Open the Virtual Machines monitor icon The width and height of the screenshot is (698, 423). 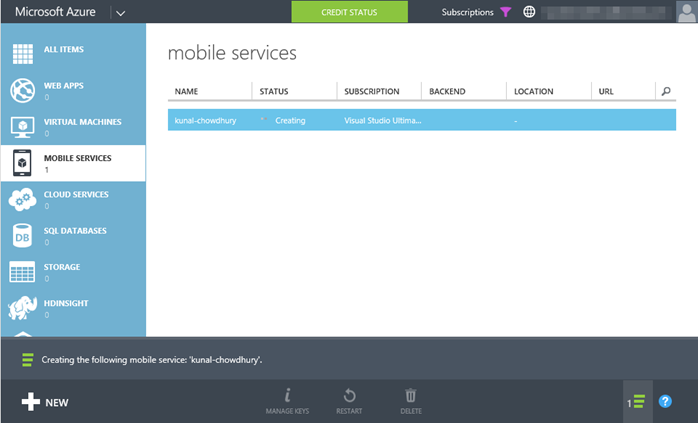(22, 127)
